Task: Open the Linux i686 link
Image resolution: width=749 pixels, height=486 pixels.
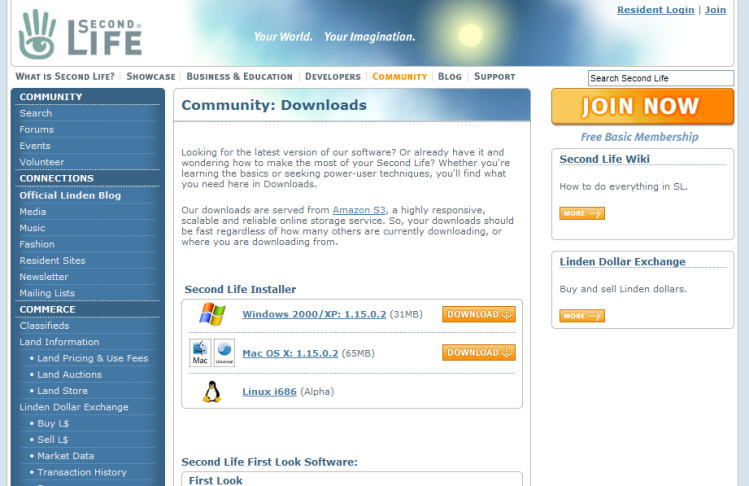Action: pyautogui.click(x=269, y=391)
